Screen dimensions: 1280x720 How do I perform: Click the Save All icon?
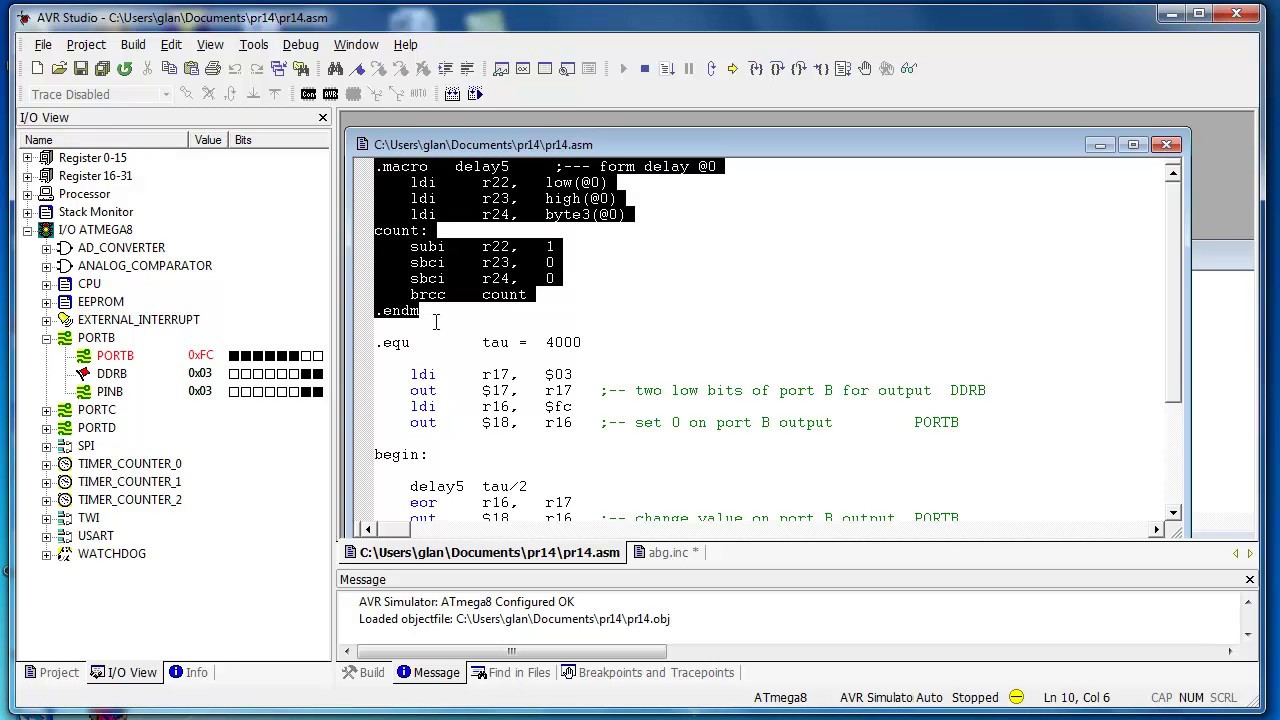102,68
